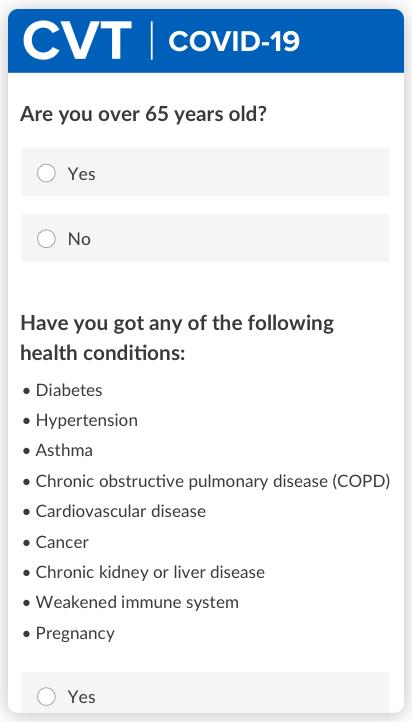The height and width of the screenshot is (722, 412).
Task: Click the Diabetes list item
Action: click(x=69, y=390)
